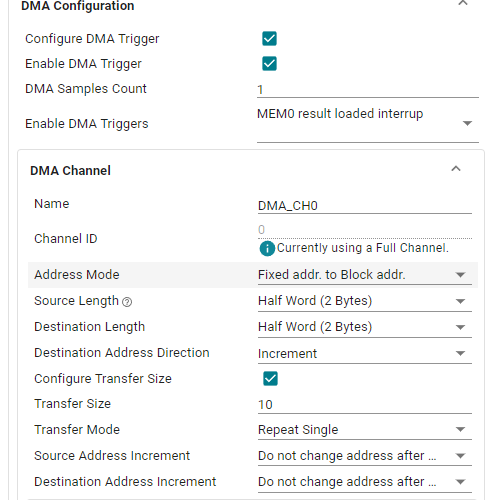Open the Address Mode dropdown
The image size is (491, 500).
(365, 275)
